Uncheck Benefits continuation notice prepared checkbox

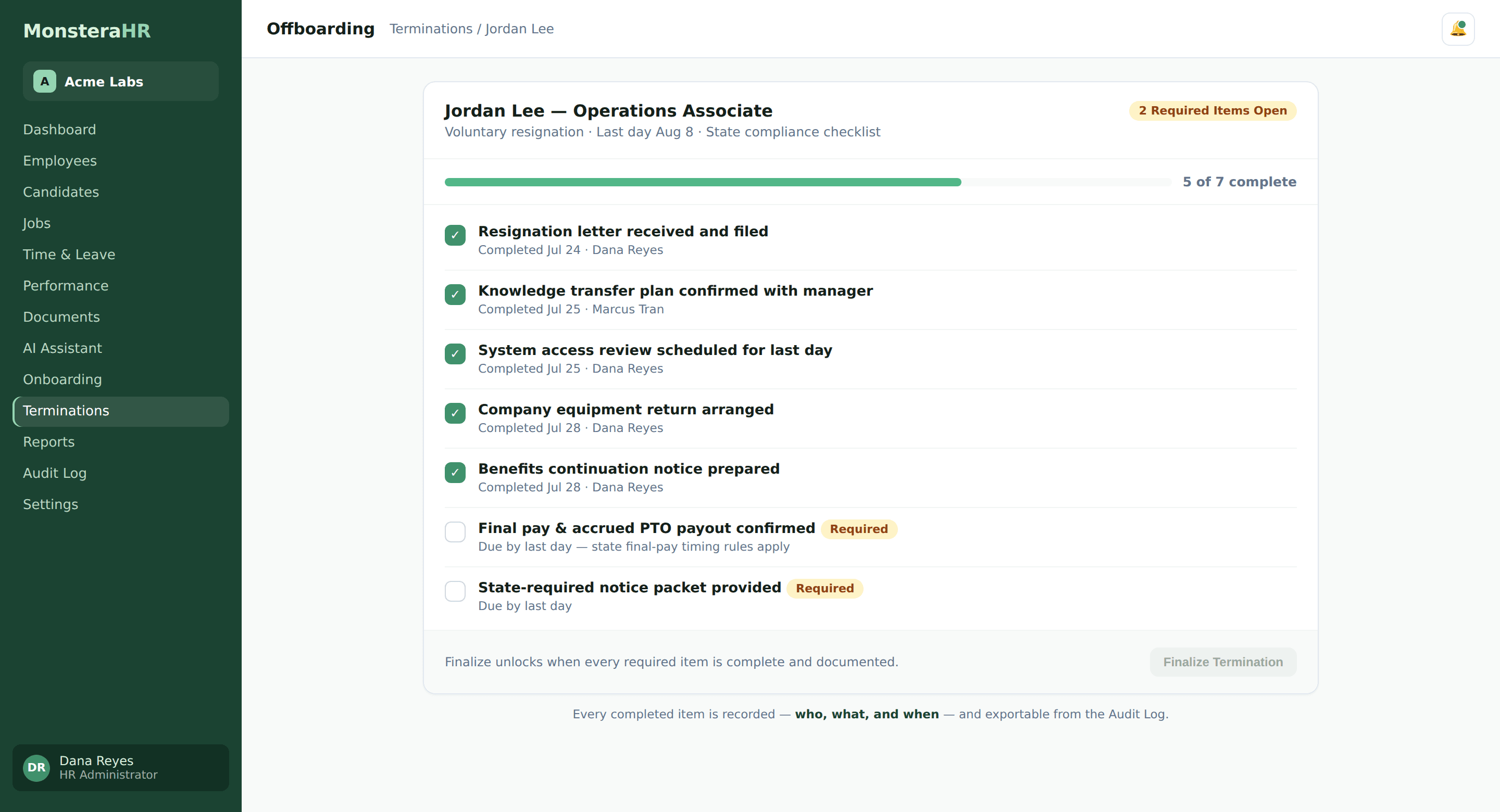tap(455, 473)
